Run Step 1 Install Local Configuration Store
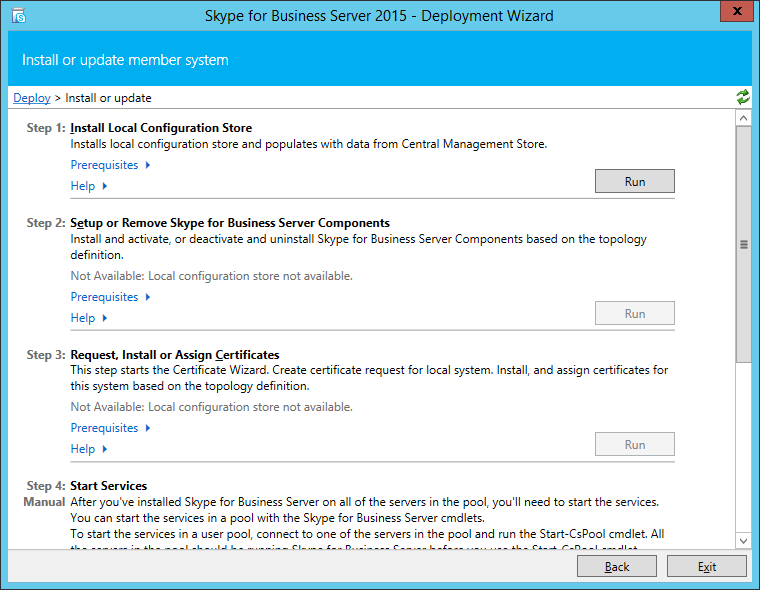The width and height of the screenshot is (760, 590). [x=634, y=181]
